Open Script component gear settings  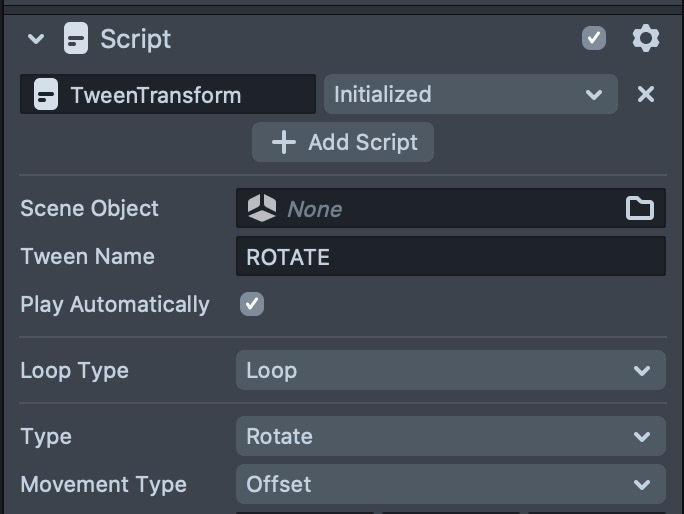(646, 39)
